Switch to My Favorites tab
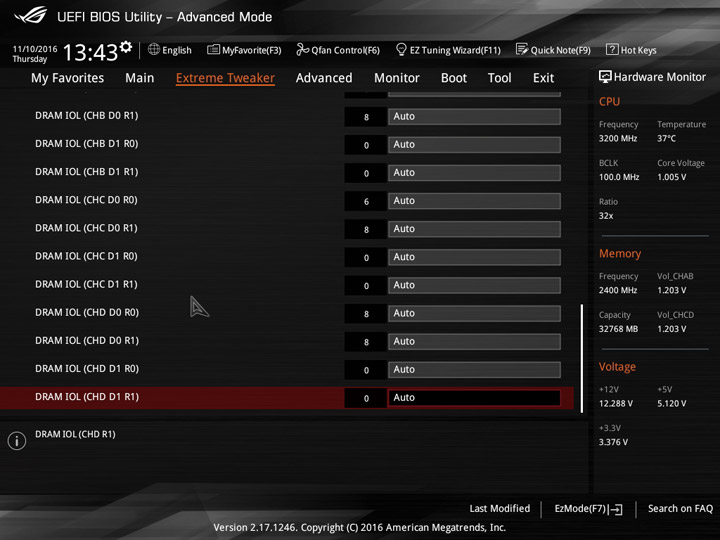The width and height of the screenshot is (720, 540). [68, 78]
